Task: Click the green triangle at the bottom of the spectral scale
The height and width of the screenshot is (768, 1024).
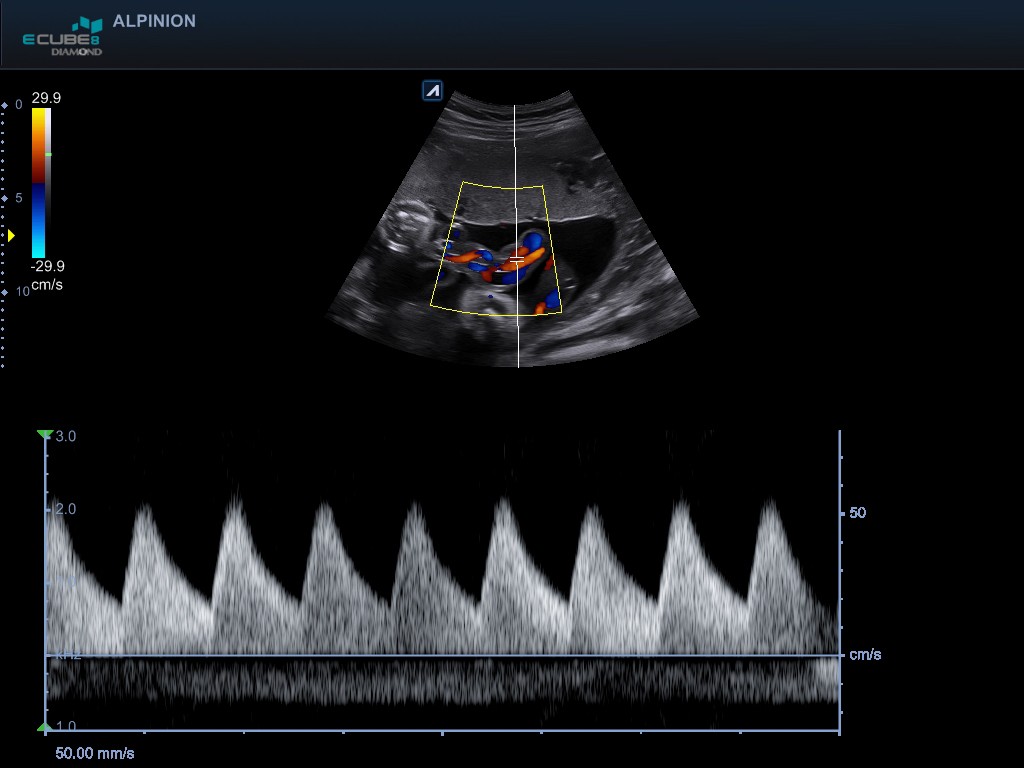Action: (x=44, y=727)
